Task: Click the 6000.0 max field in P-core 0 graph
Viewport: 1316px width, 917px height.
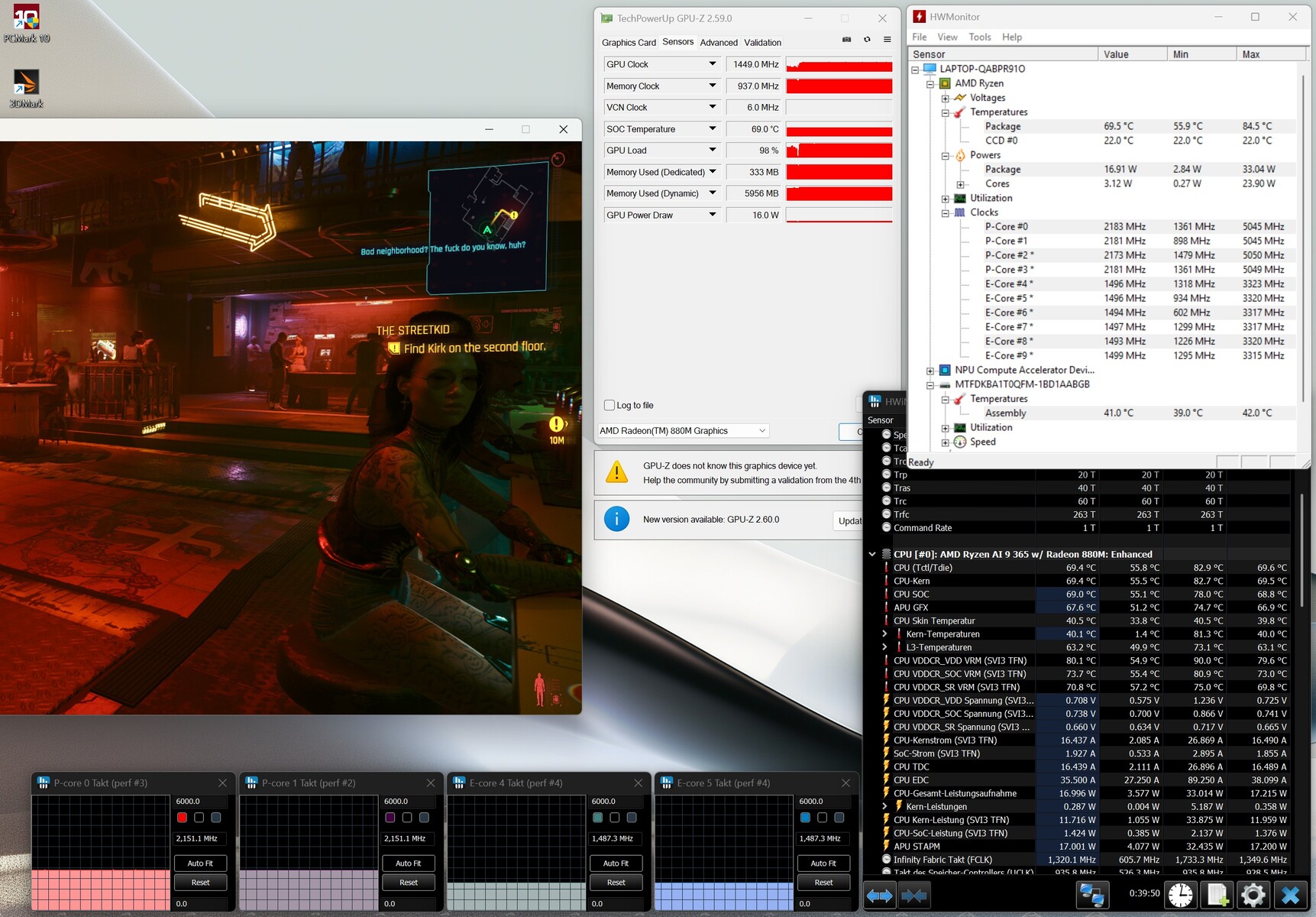Action: [x=201, y=801]
